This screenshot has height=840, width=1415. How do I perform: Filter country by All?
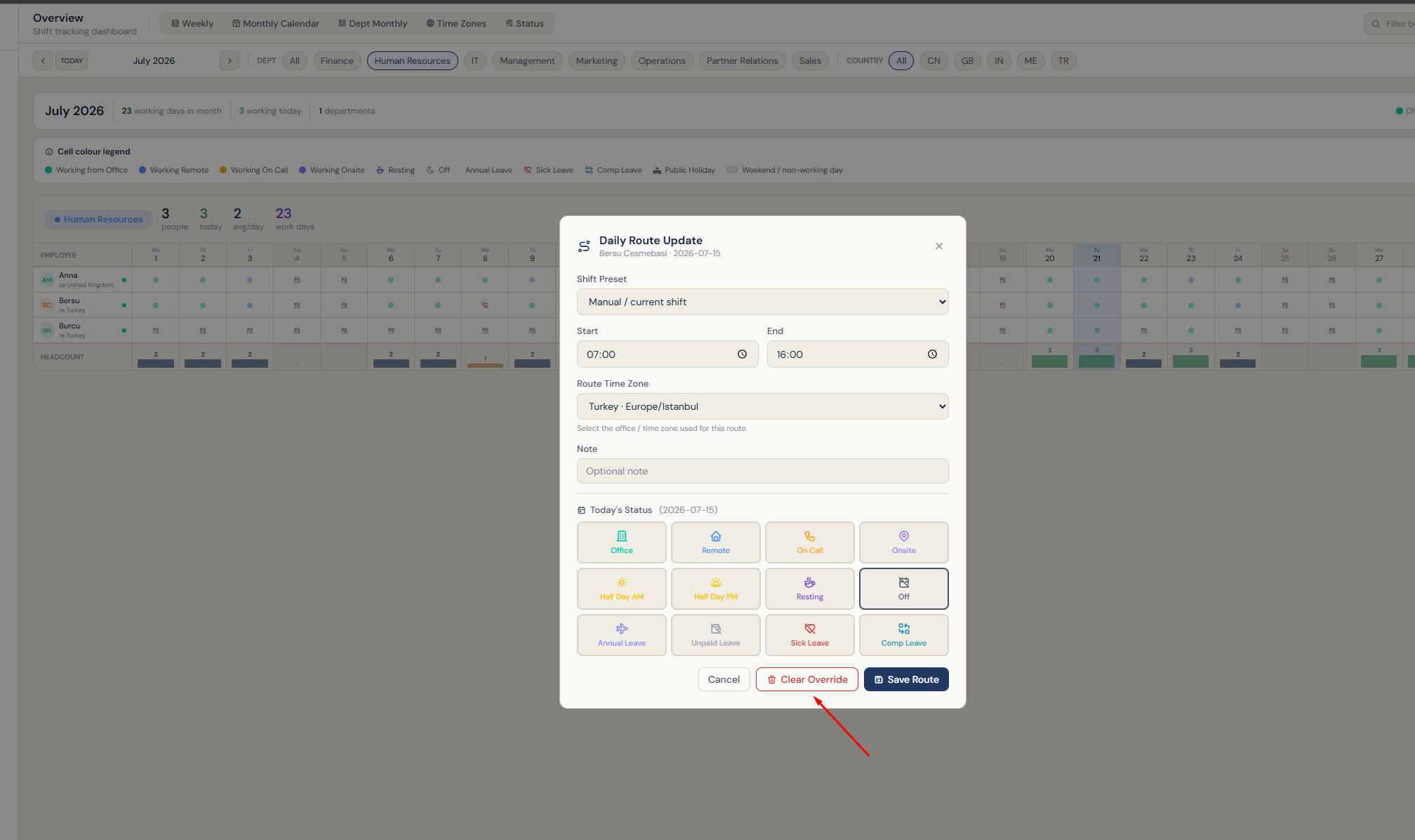tap(901, 60)
